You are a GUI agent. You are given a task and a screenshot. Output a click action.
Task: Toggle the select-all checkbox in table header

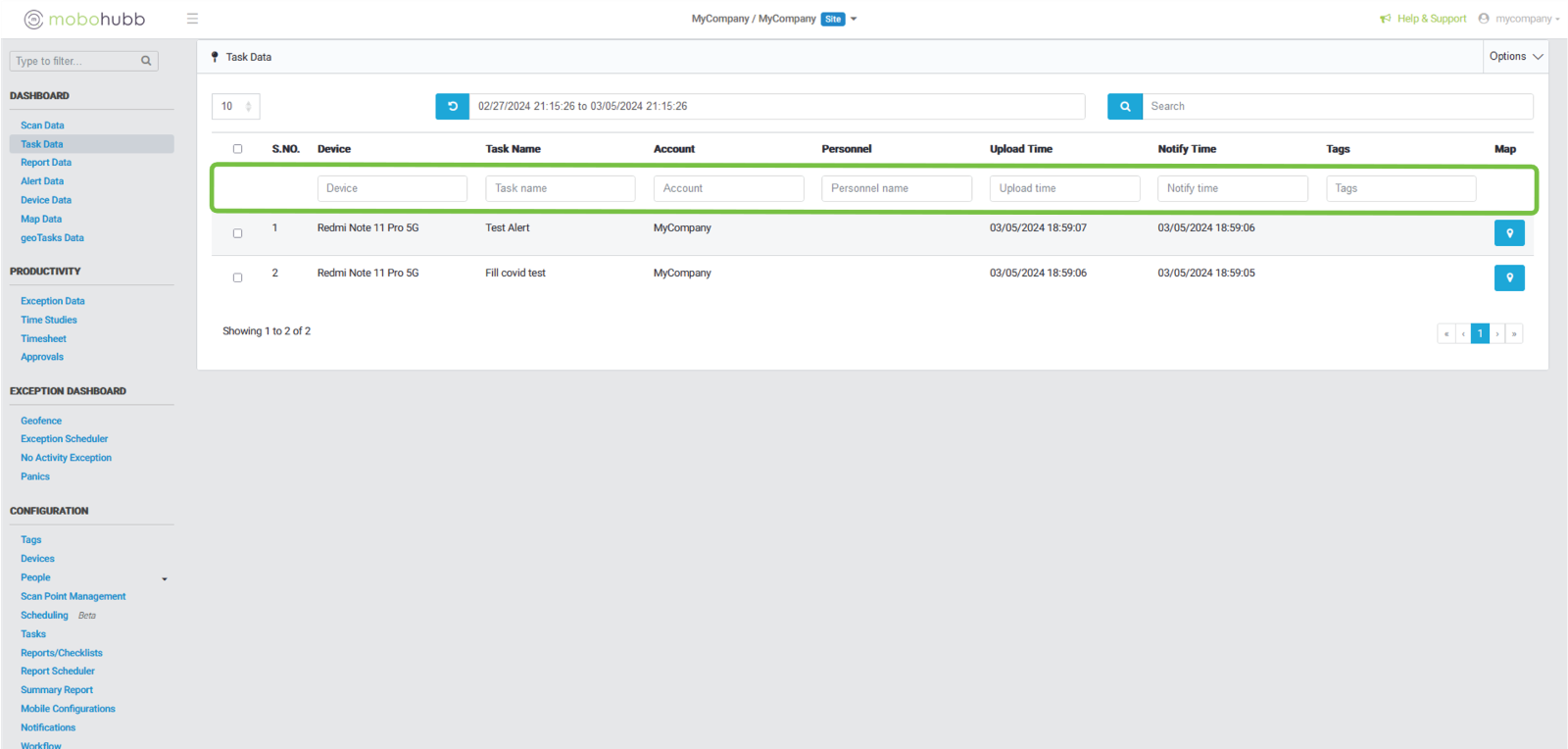coord(237,149)
